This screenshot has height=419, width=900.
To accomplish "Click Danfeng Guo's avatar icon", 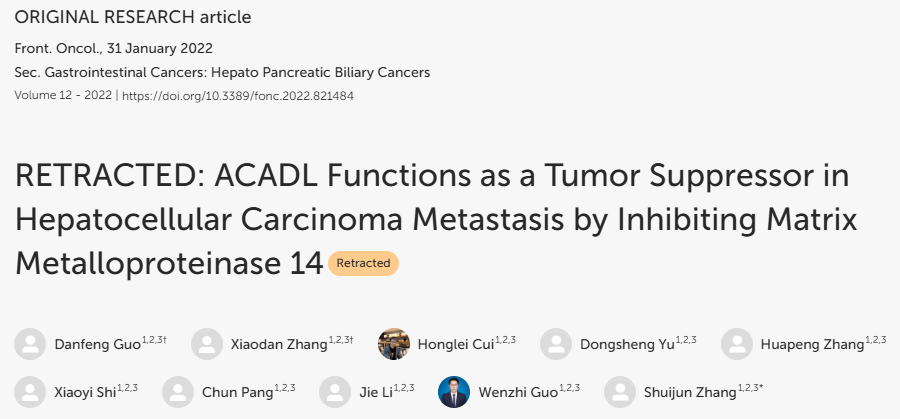I will click(30, 344).
